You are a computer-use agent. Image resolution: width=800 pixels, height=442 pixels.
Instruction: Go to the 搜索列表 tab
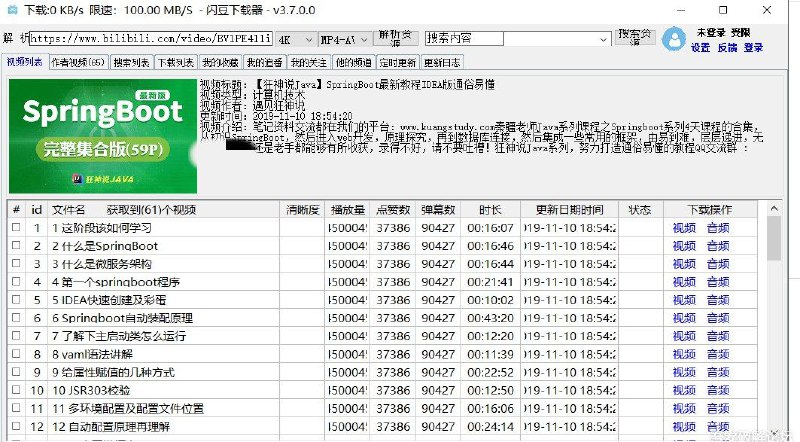click(x=131, y=62)
